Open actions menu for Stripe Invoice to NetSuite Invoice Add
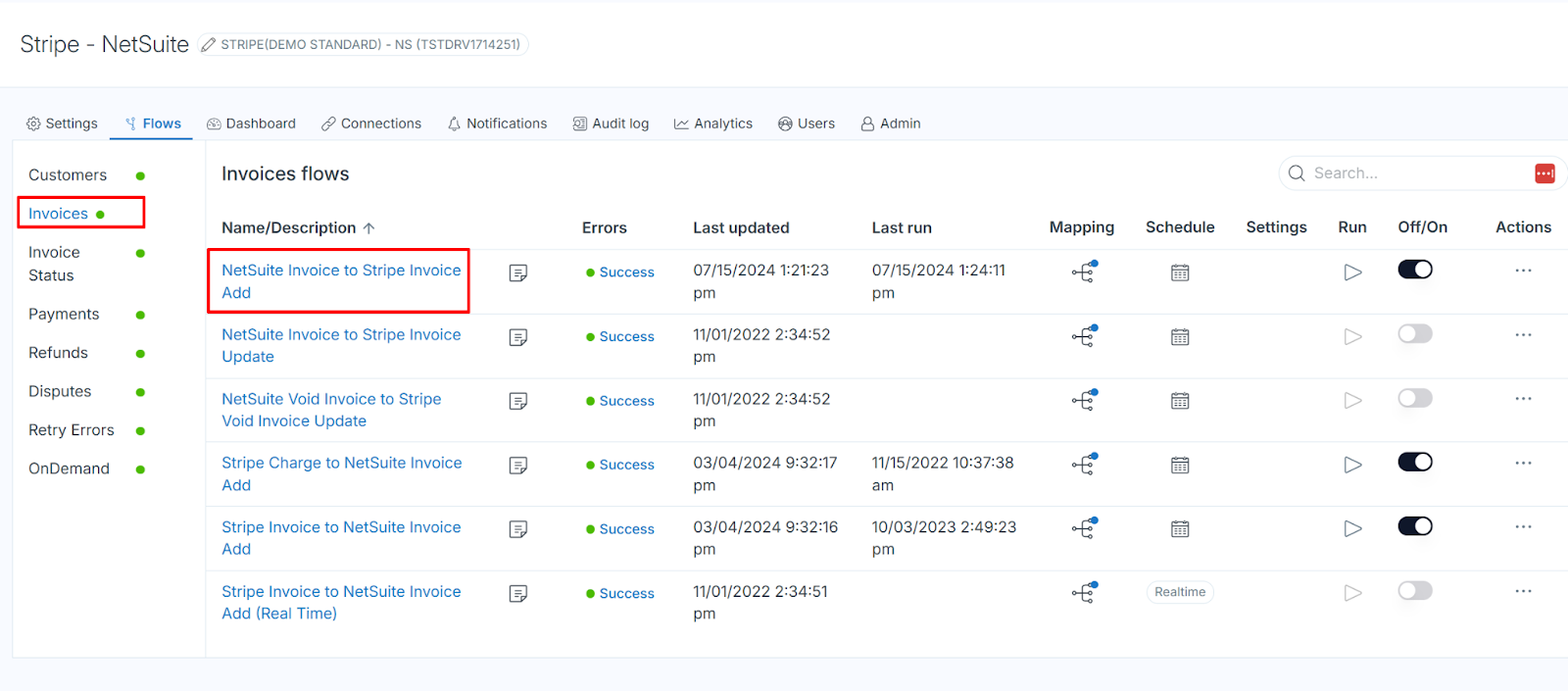 [x=1523, y=527]
